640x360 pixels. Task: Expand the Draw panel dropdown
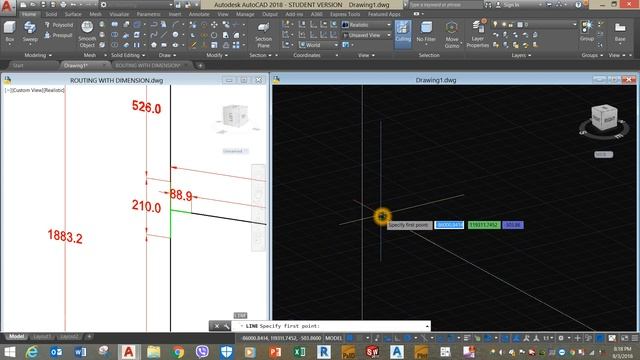coord(167,55)
